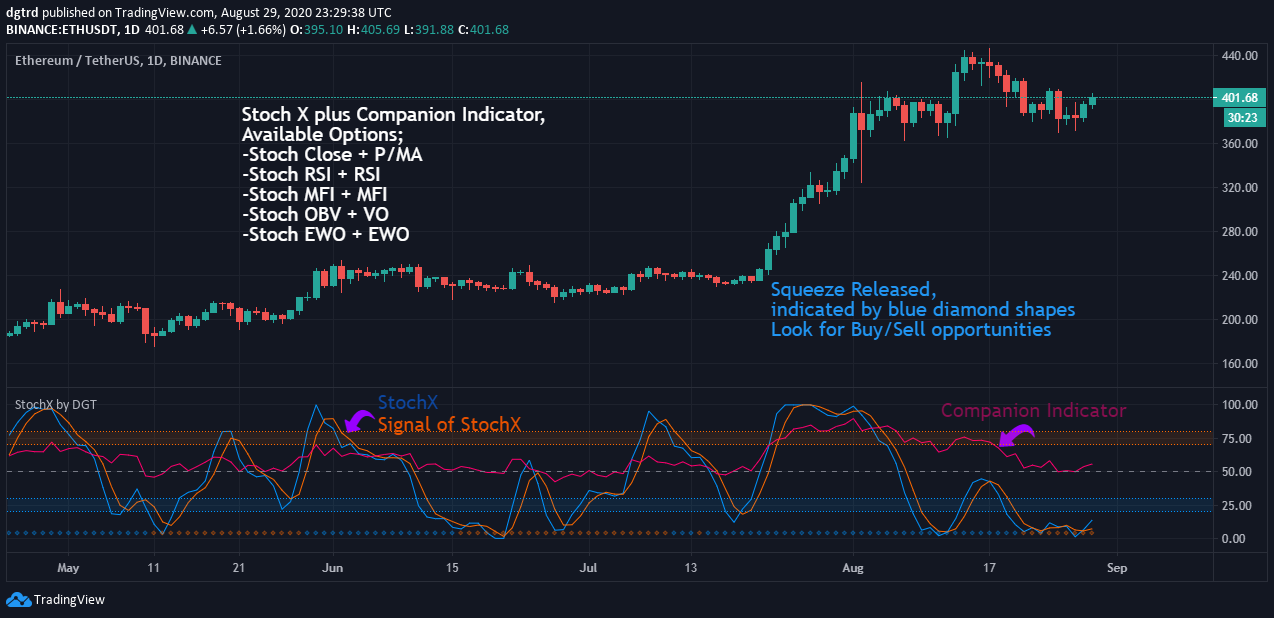Click the low value L:391.88
The image size is (1274, 618).
click(x=429, y=30)
